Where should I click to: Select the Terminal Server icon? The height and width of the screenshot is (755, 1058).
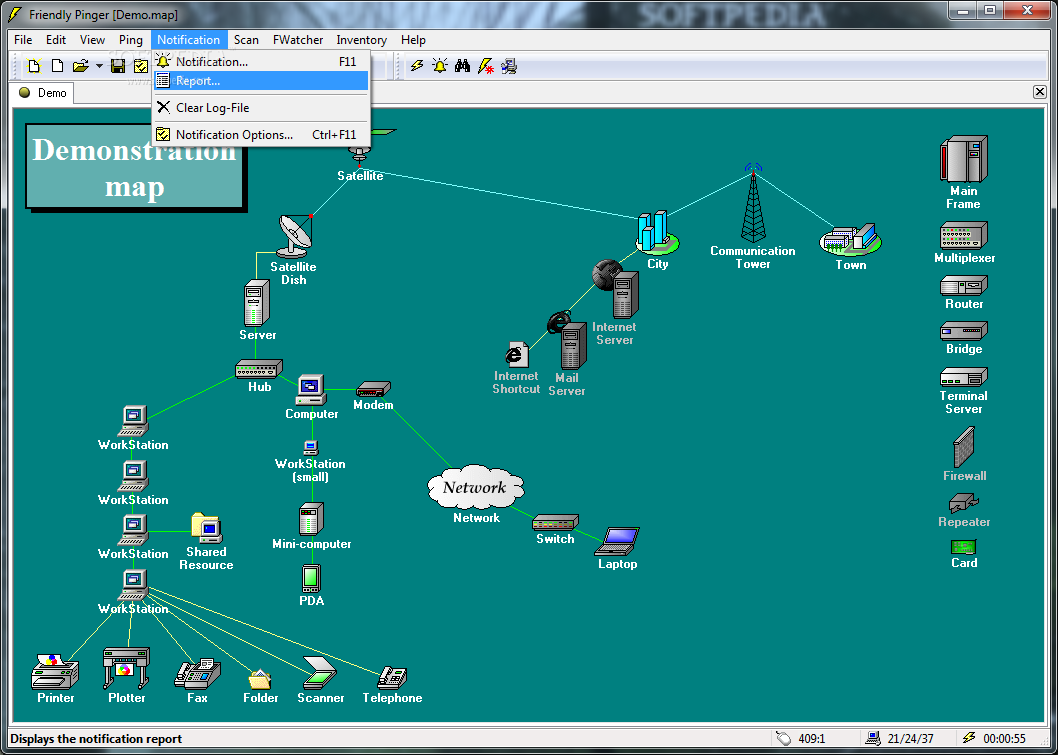click(964, 376)
